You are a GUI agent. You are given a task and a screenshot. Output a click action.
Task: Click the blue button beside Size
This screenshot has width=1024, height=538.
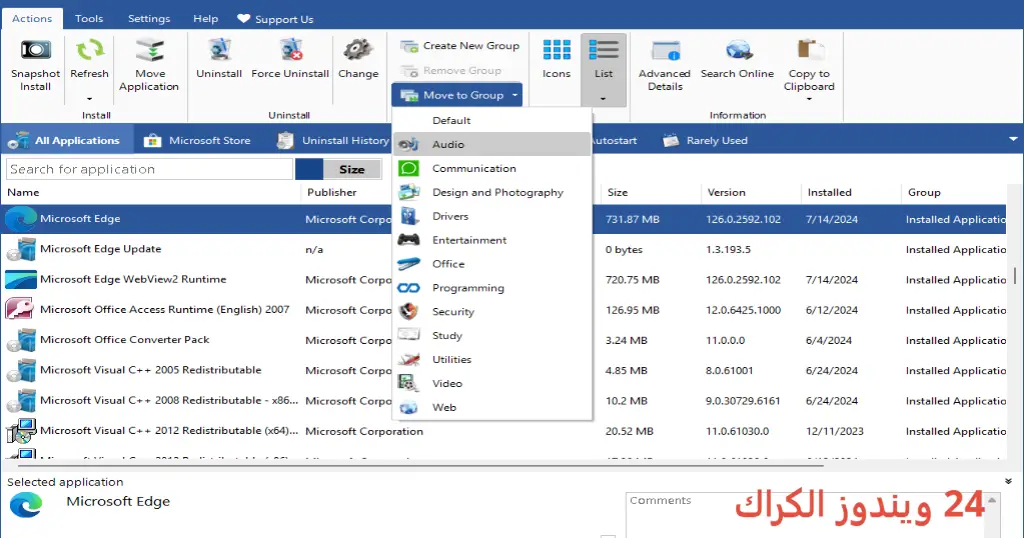coord(309,169)
